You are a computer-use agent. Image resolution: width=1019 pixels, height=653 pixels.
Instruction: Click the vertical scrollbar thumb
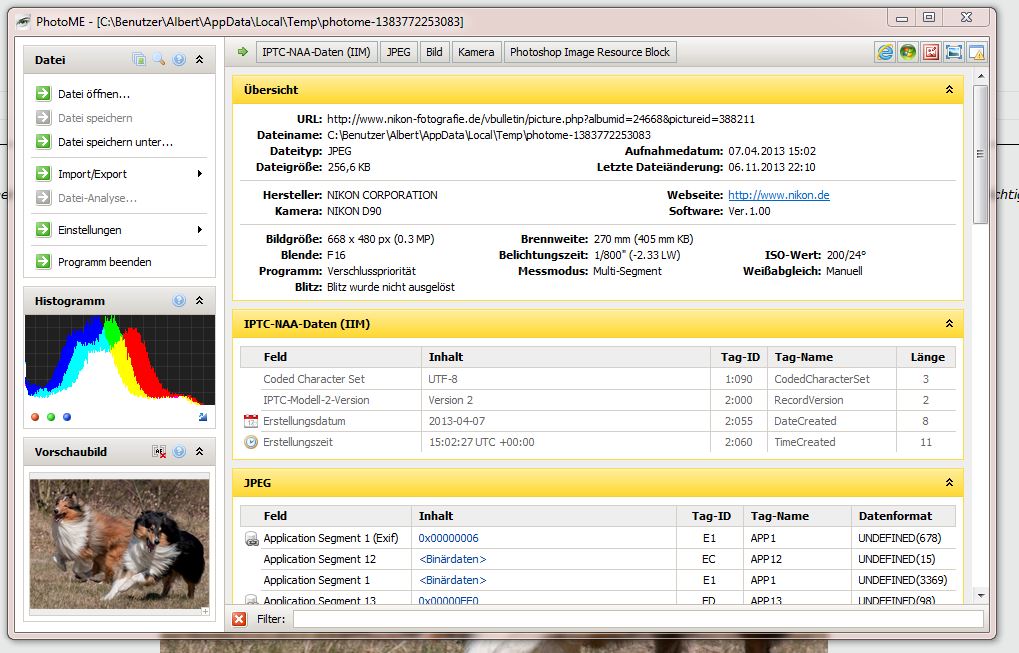(980, 154)
